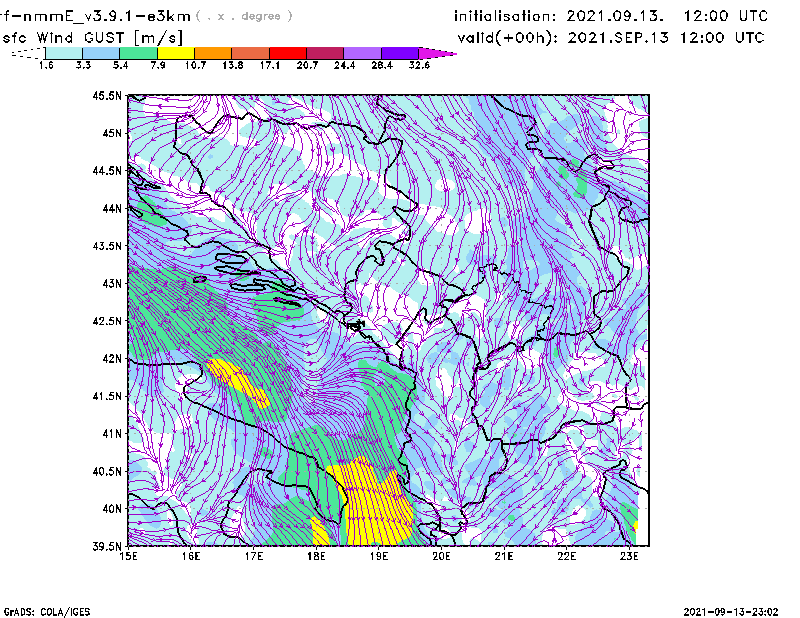Click the 40.5N latitude label
The width and height of the screenshot is (800, 618).
click(x=107, y=471)
